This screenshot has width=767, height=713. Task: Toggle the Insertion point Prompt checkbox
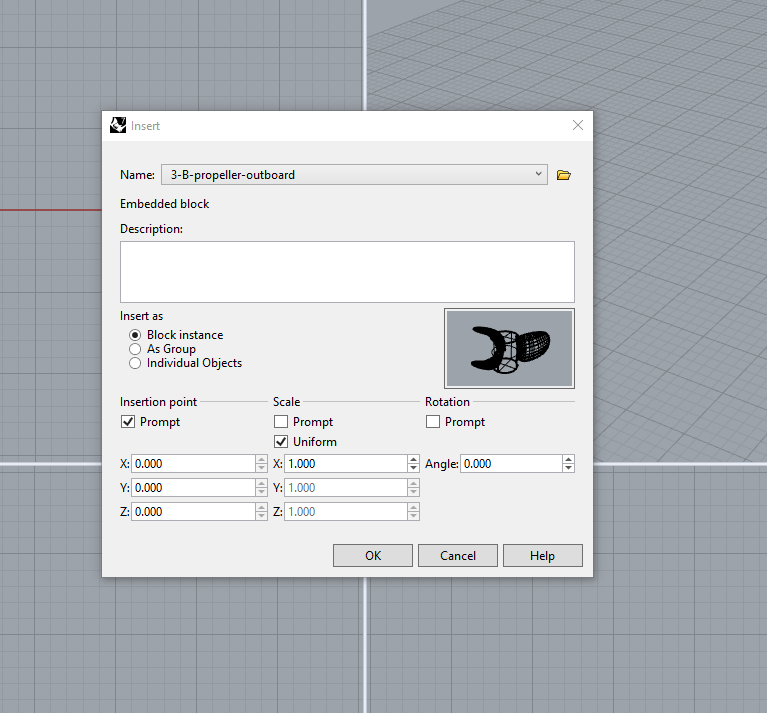click(128, 422)
